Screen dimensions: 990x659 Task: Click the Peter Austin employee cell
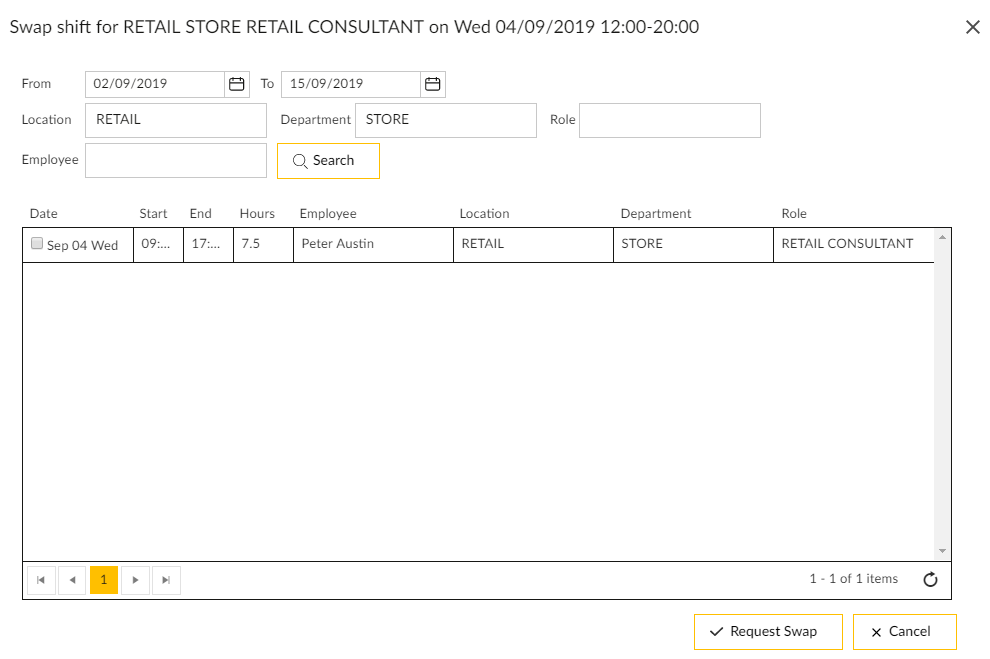click(374, 244)
